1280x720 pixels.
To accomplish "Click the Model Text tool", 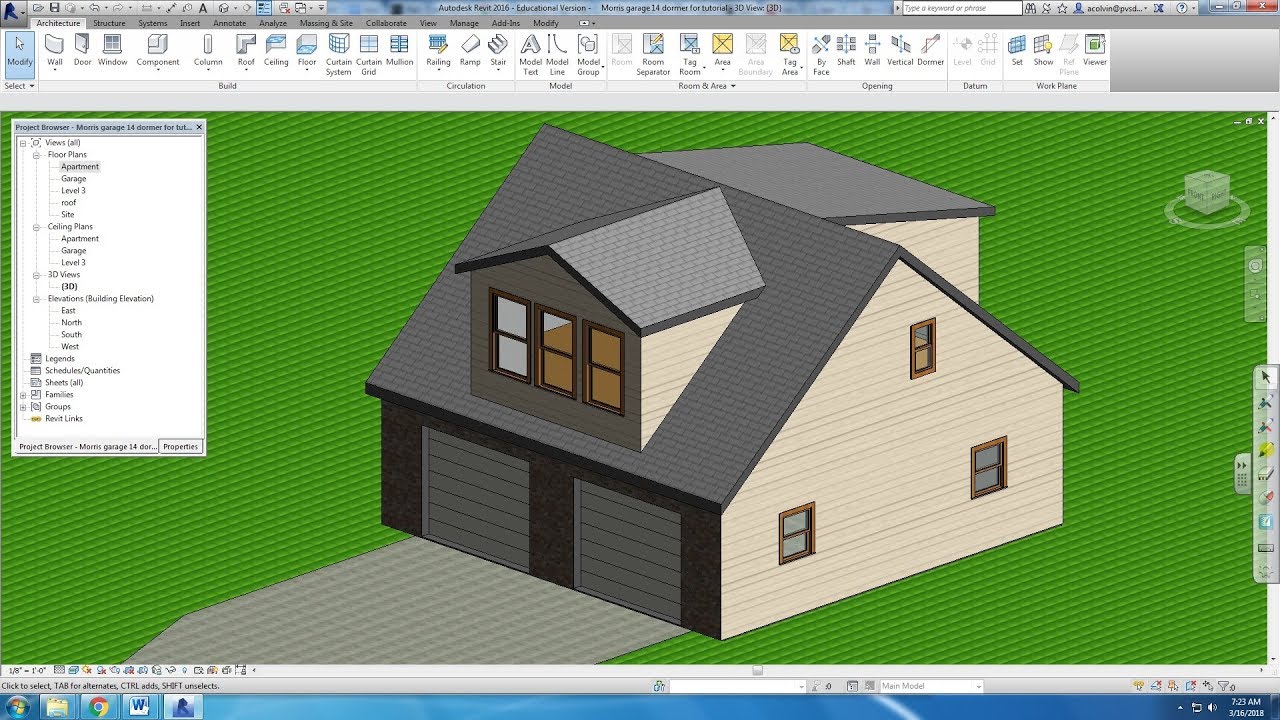I will 530,55.
